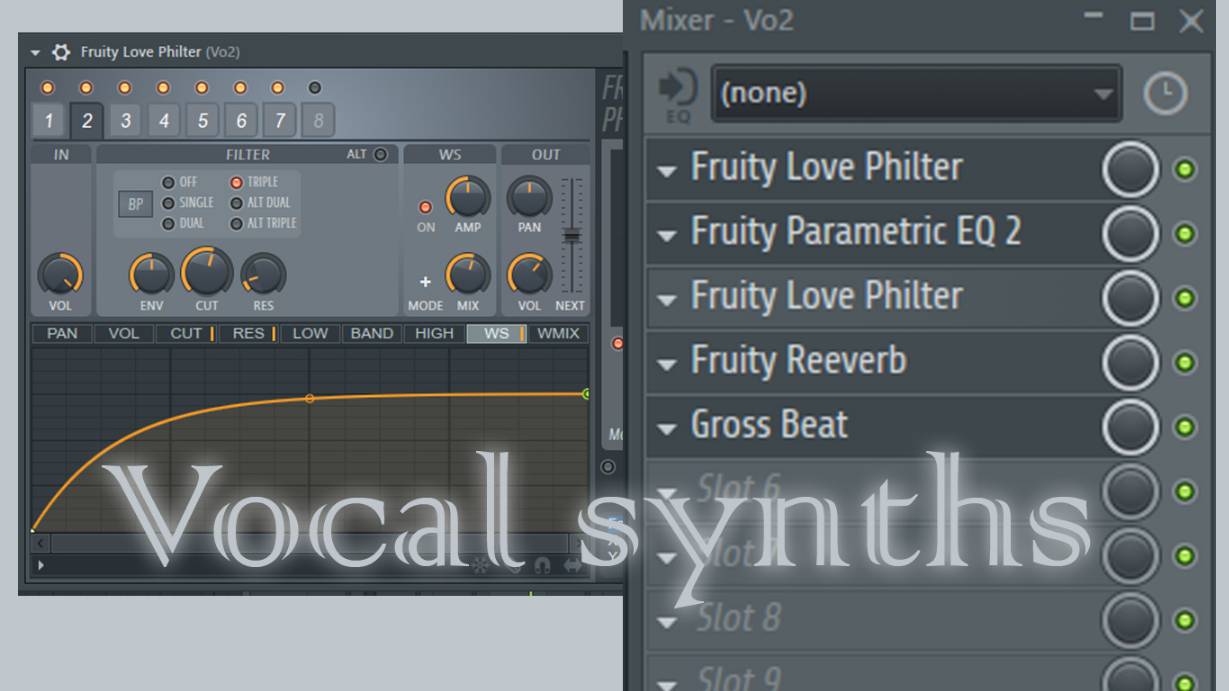This screenshot has width=1229, height=691.
Task: Switch to the VOL envelope tab
Action: pyautogui.click(x=124, y=334)
